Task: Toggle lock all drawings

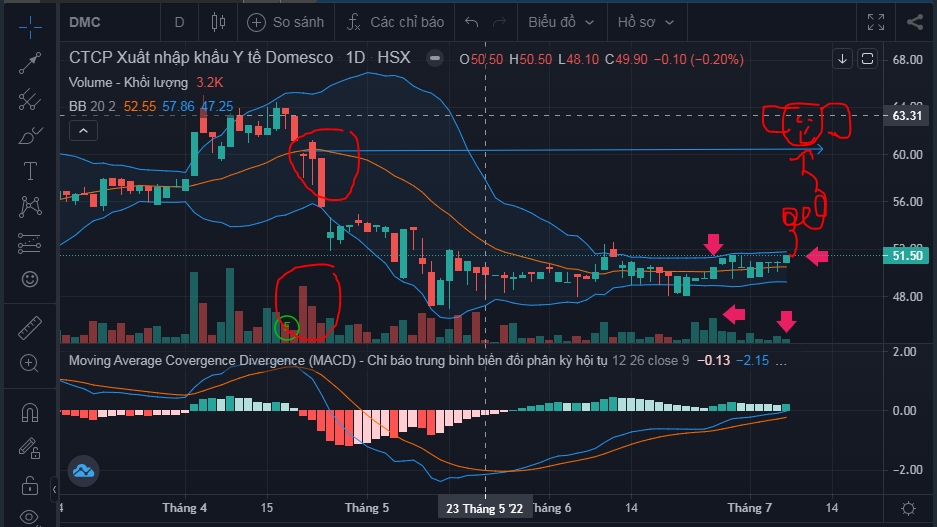Action: click(x=30, y=487)
